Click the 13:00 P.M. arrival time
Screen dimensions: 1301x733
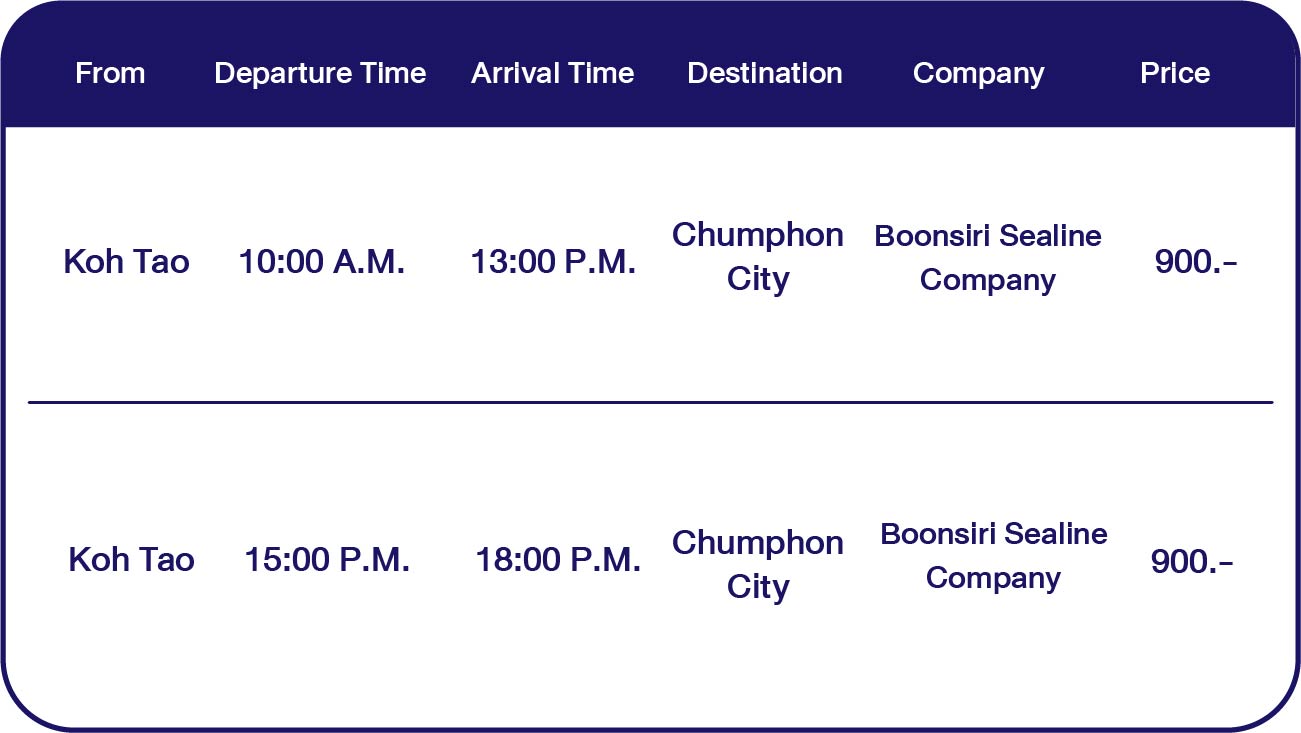pyautogui.click(x=553, y=262)
